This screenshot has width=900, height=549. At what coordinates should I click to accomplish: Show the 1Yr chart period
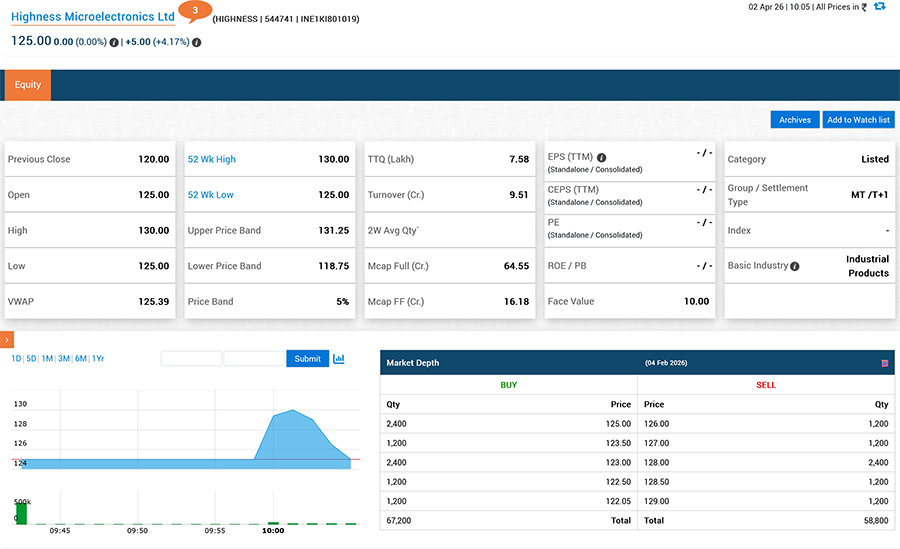pos(97,358)
